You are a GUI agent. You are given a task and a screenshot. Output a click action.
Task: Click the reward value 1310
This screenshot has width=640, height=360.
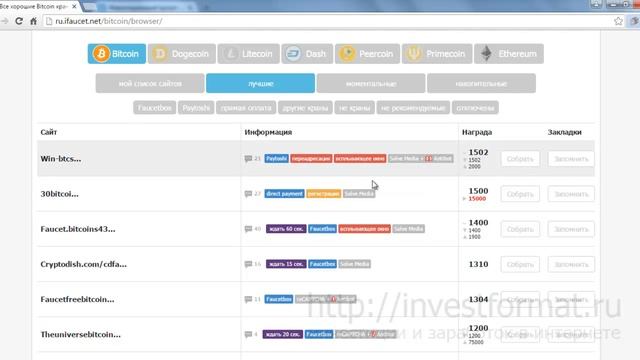(x=478, y=264)
